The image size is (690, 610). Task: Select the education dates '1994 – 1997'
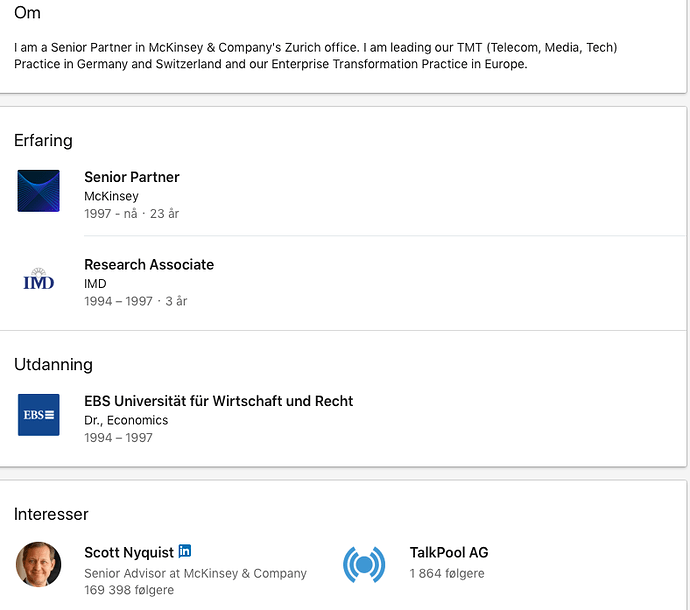click(118, 437)
